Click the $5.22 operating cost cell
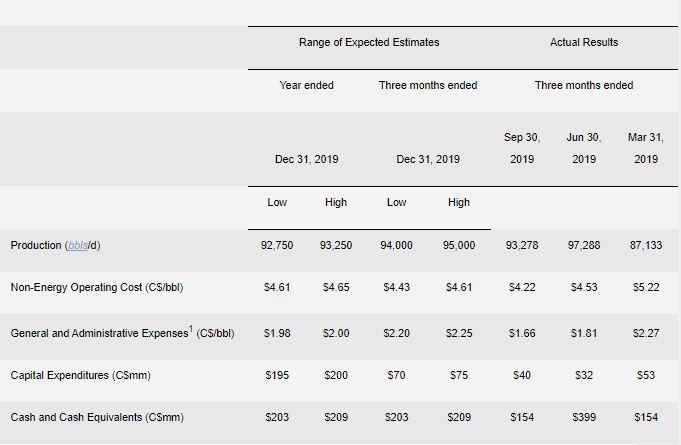This screenshot has height=445, width=681. [x=646, y=287]
